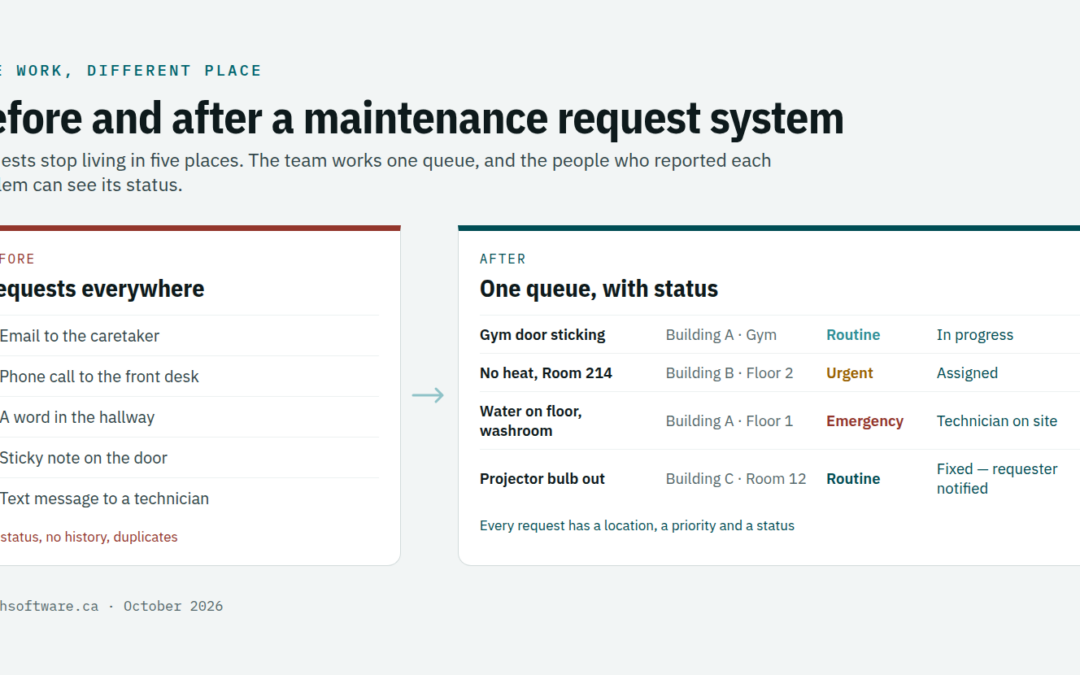Viewport: 1080px width, 675px height.
Task: Select the 'Projector bulb out' request
Action: [542, 479]
